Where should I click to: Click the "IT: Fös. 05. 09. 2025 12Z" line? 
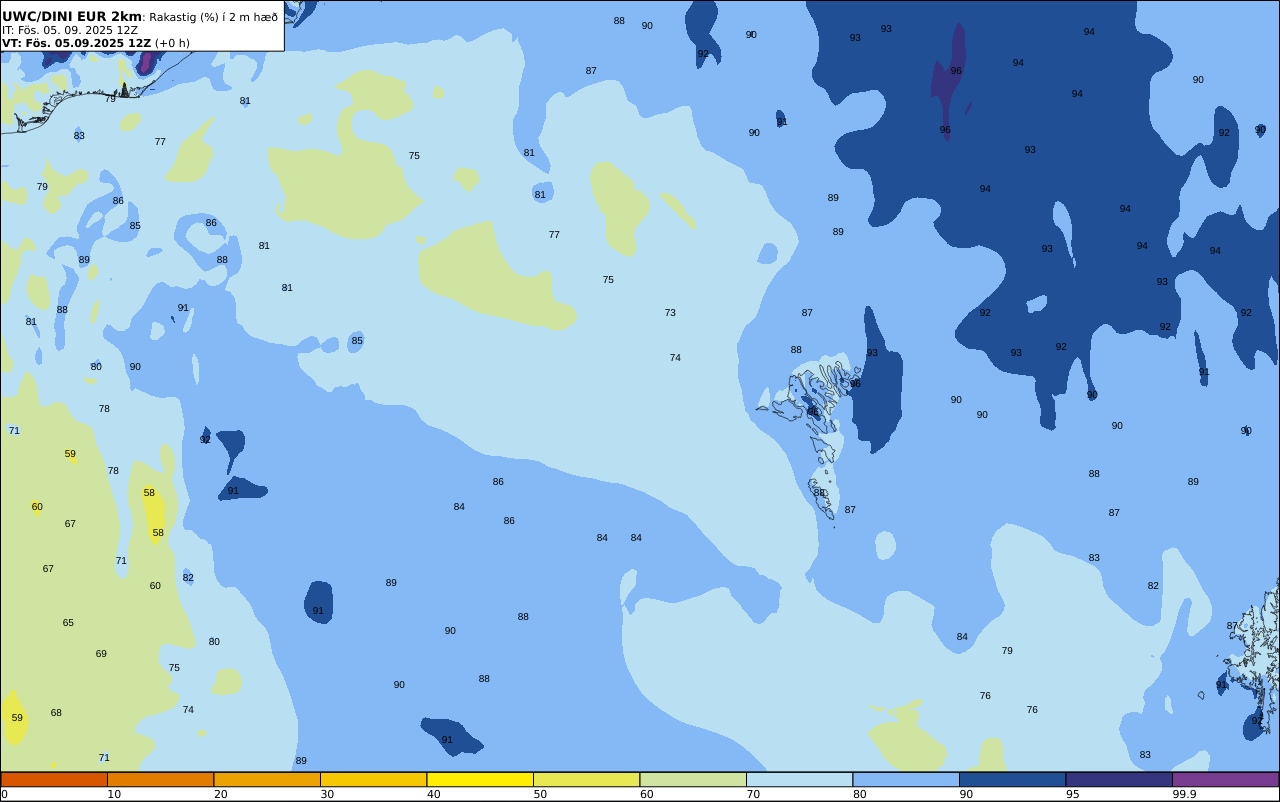coord(70,30)
